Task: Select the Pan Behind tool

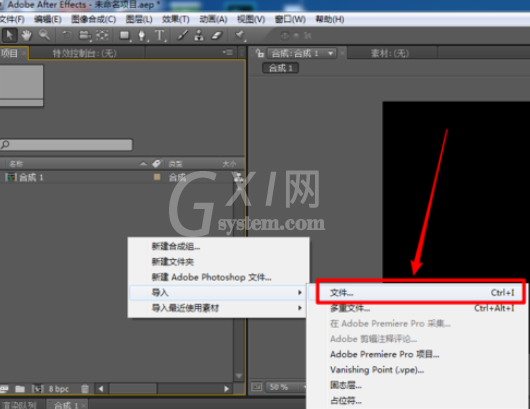Action: point(102,35)
